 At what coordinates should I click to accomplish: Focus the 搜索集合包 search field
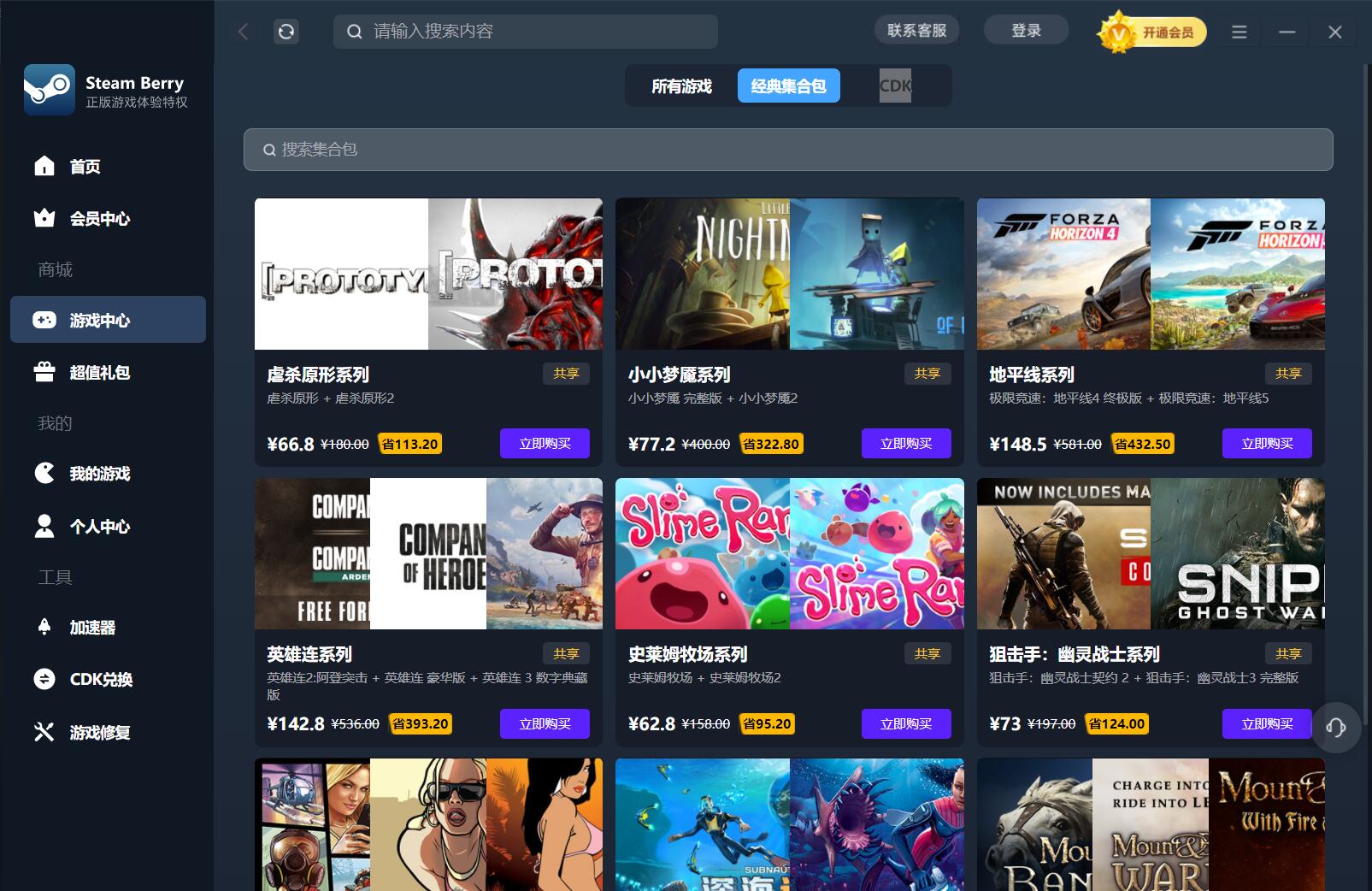[788, 150]
